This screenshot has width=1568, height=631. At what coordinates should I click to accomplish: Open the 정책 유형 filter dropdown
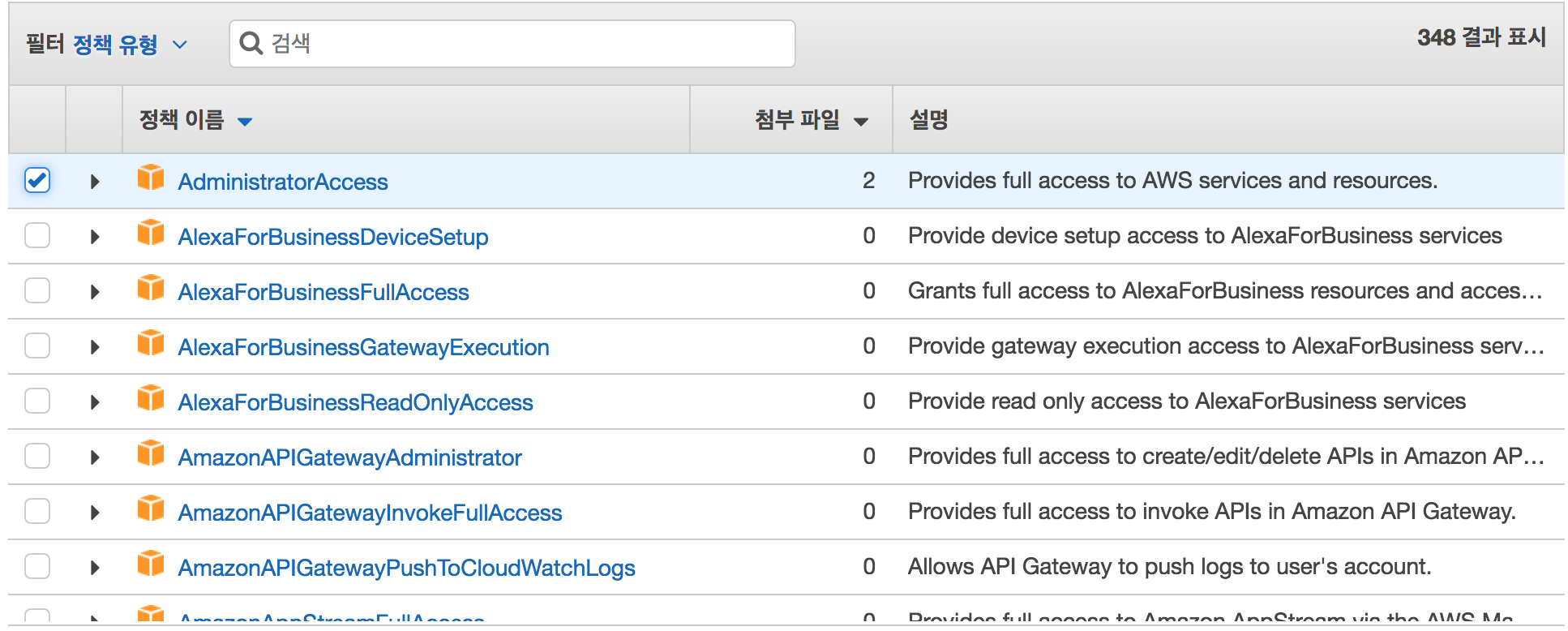130,45
